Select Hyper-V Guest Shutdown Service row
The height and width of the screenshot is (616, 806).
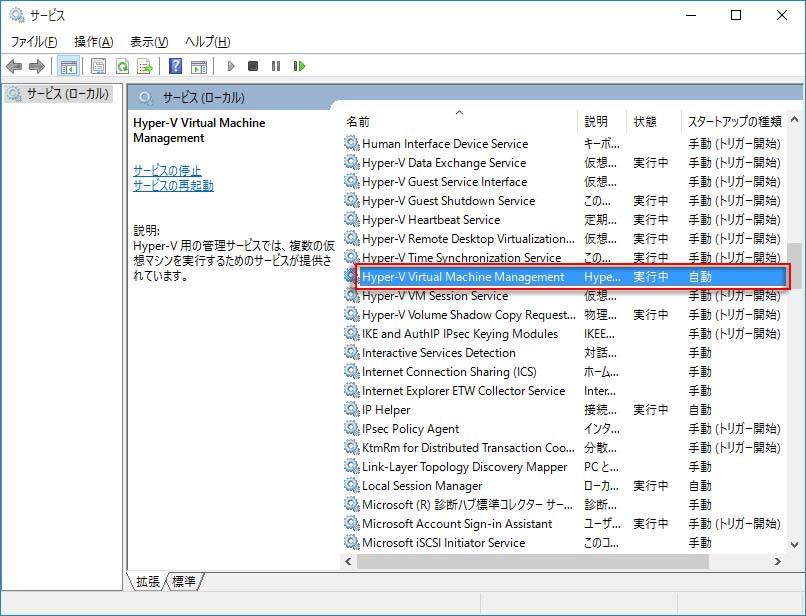(x=564, y=201)
